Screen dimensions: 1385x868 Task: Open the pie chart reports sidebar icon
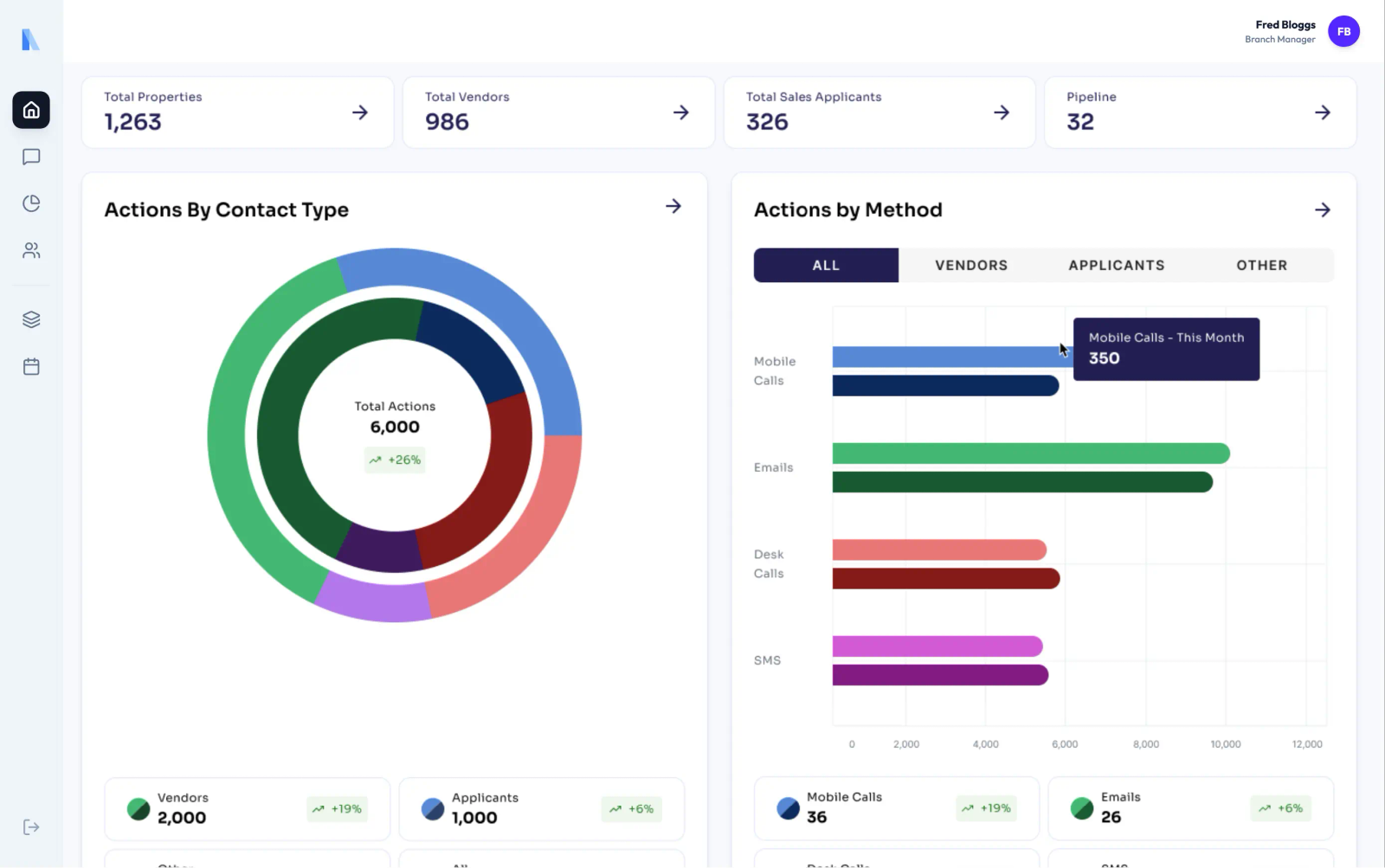pos(31,203)
